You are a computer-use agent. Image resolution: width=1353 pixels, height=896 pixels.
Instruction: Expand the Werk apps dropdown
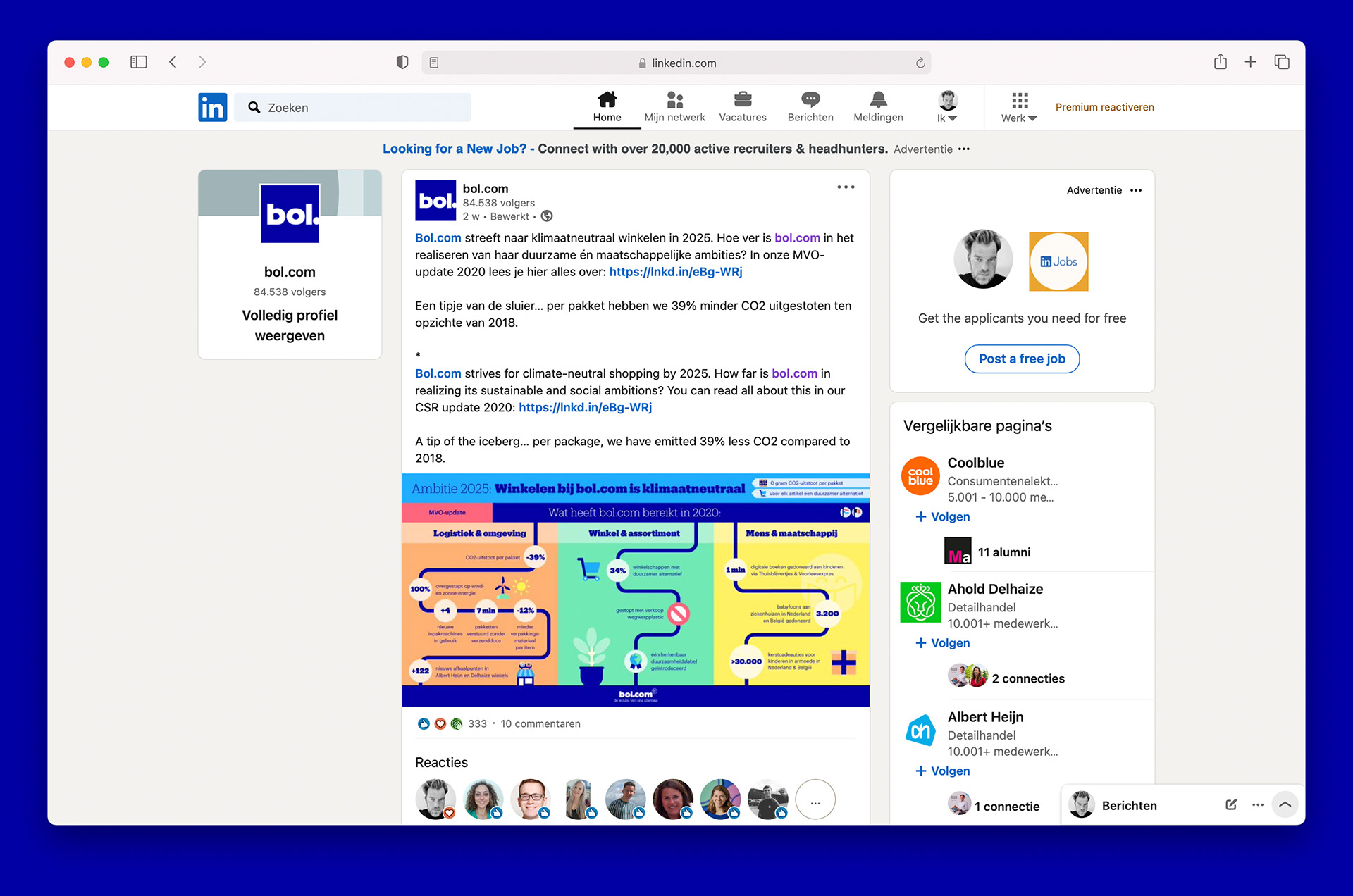click(1018, 107)
